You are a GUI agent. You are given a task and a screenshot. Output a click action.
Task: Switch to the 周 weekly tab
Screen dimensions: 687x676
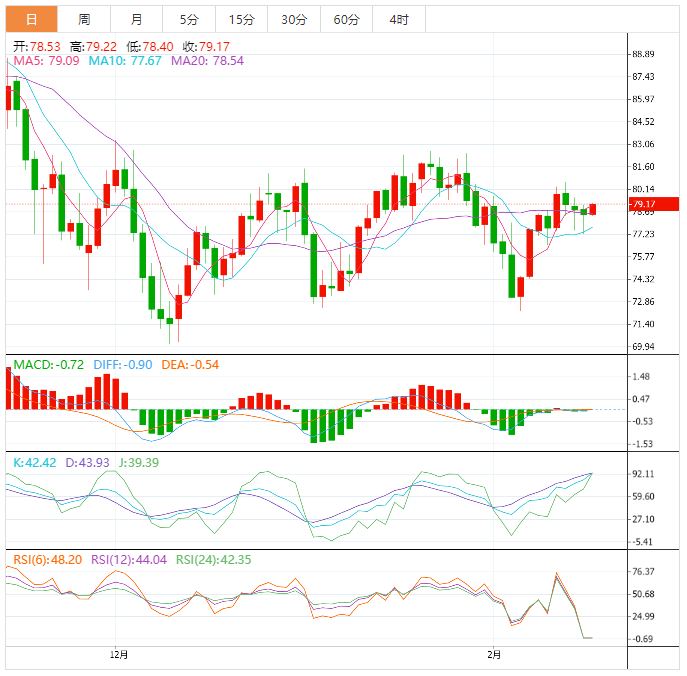(x=84, y=19)
